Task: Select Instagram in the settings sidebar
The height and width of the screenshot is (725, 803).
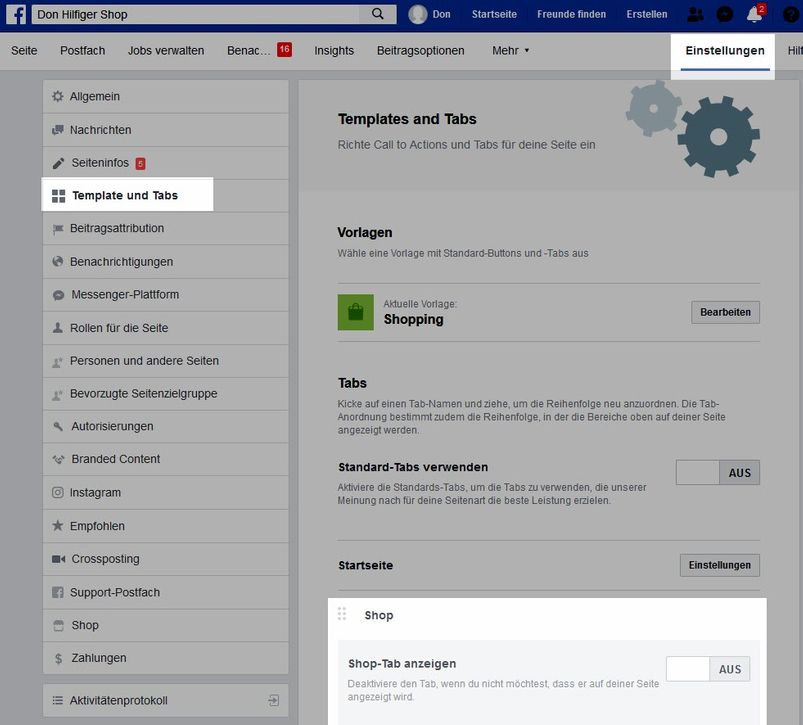Action: [x=95, y=493]
